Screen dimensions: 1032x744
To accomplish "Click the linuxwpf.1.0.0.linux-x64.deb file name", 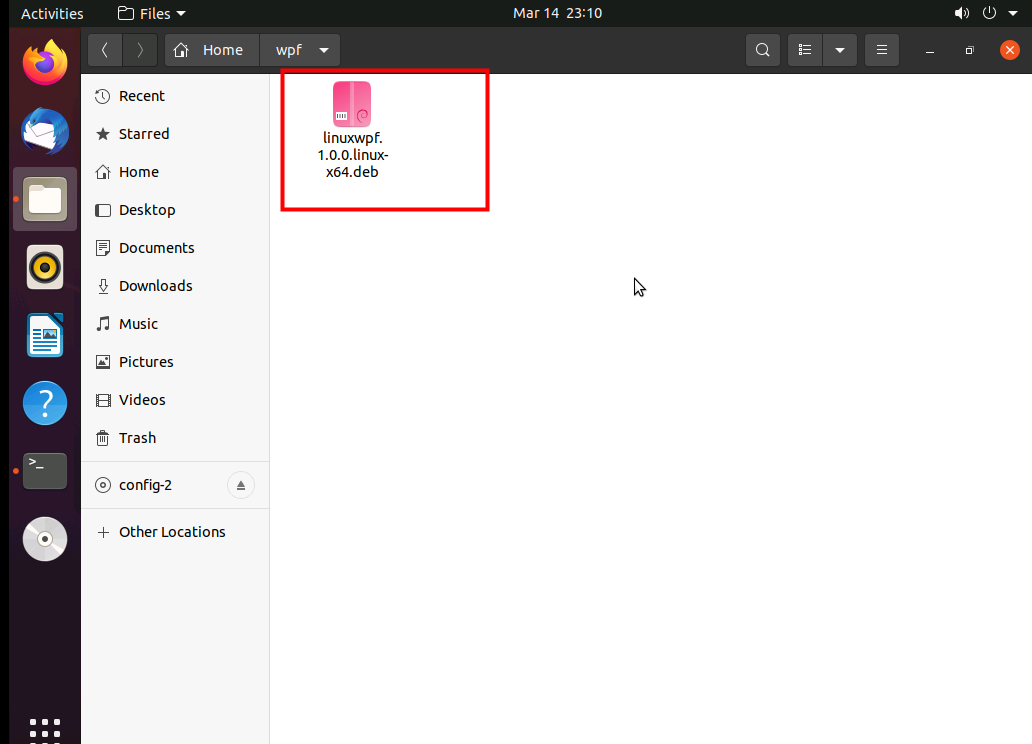I will pyautogui.click(x=353, y=155).
